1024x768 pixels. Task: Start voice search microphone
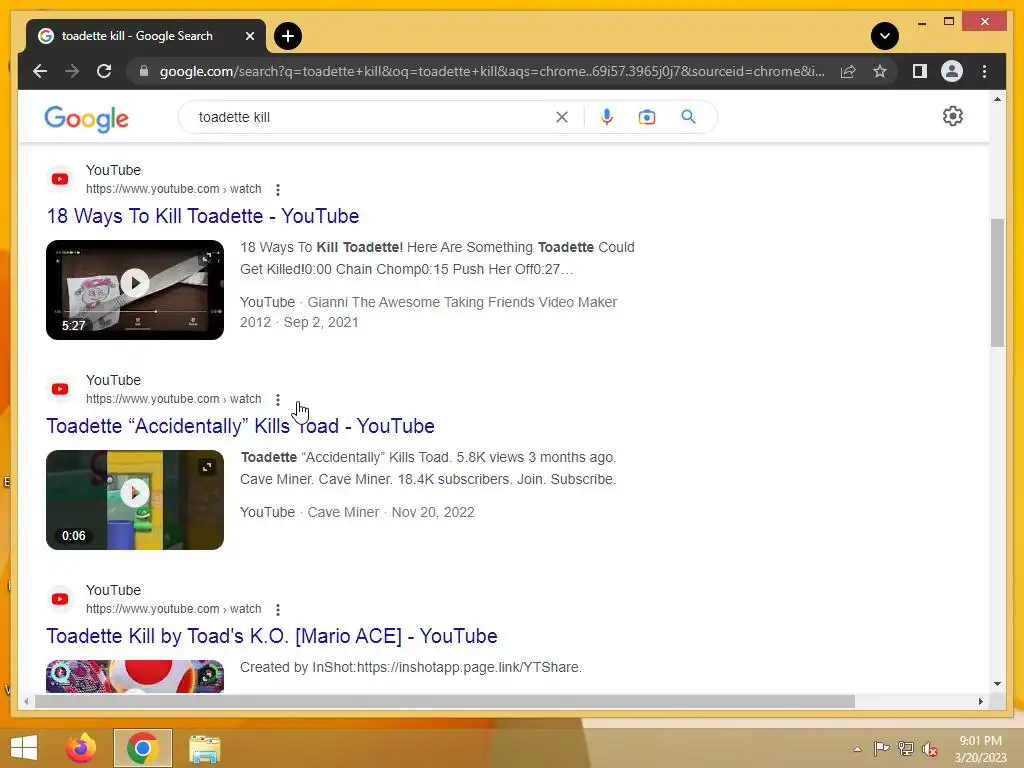[607, 117]
